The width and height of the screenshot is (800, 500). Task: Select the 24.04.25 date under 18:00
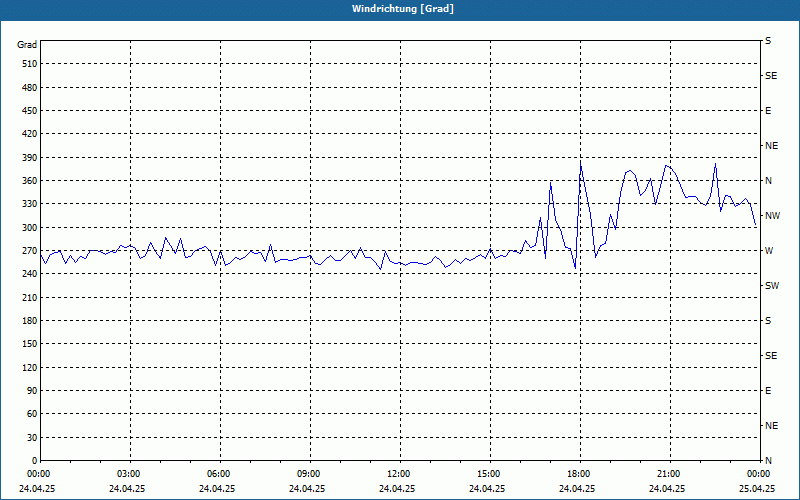577,489
